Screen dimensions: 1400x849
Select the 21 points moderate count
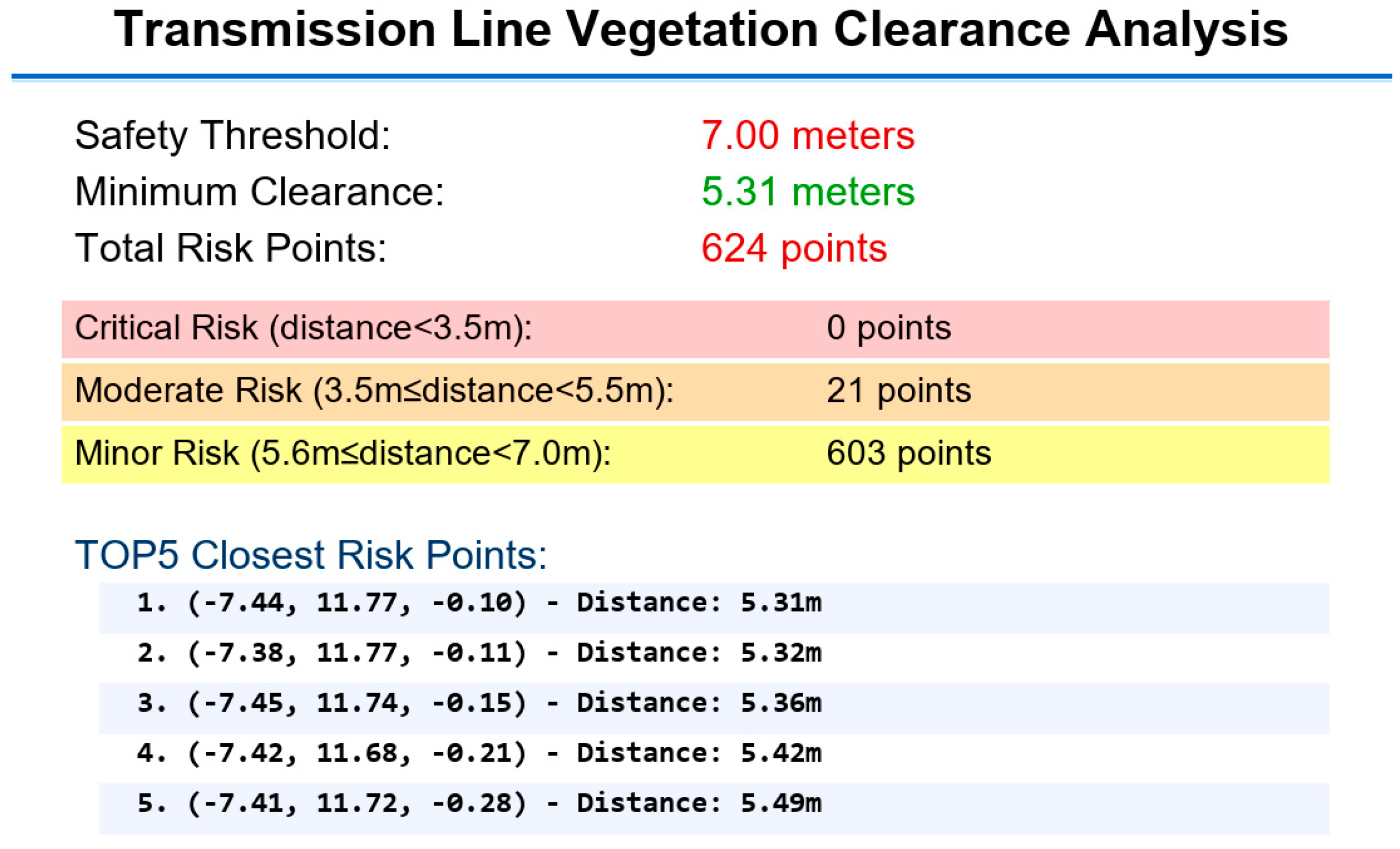click(x=898, y=390)
